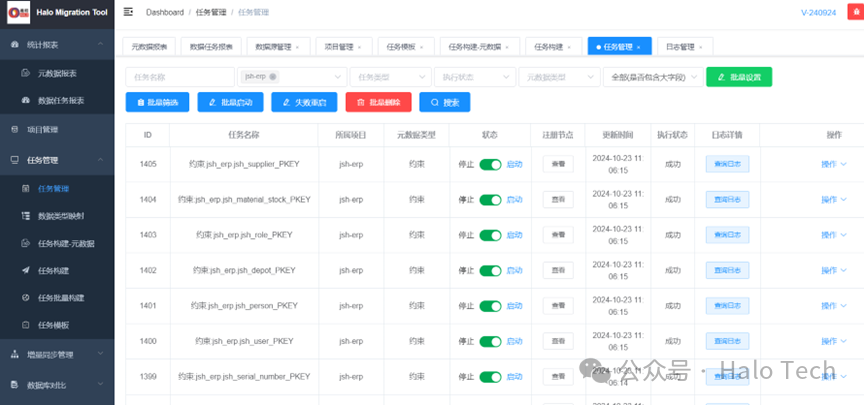Toggle status switch for task 1405
This screenshot has height=405, width=864.
490,164
